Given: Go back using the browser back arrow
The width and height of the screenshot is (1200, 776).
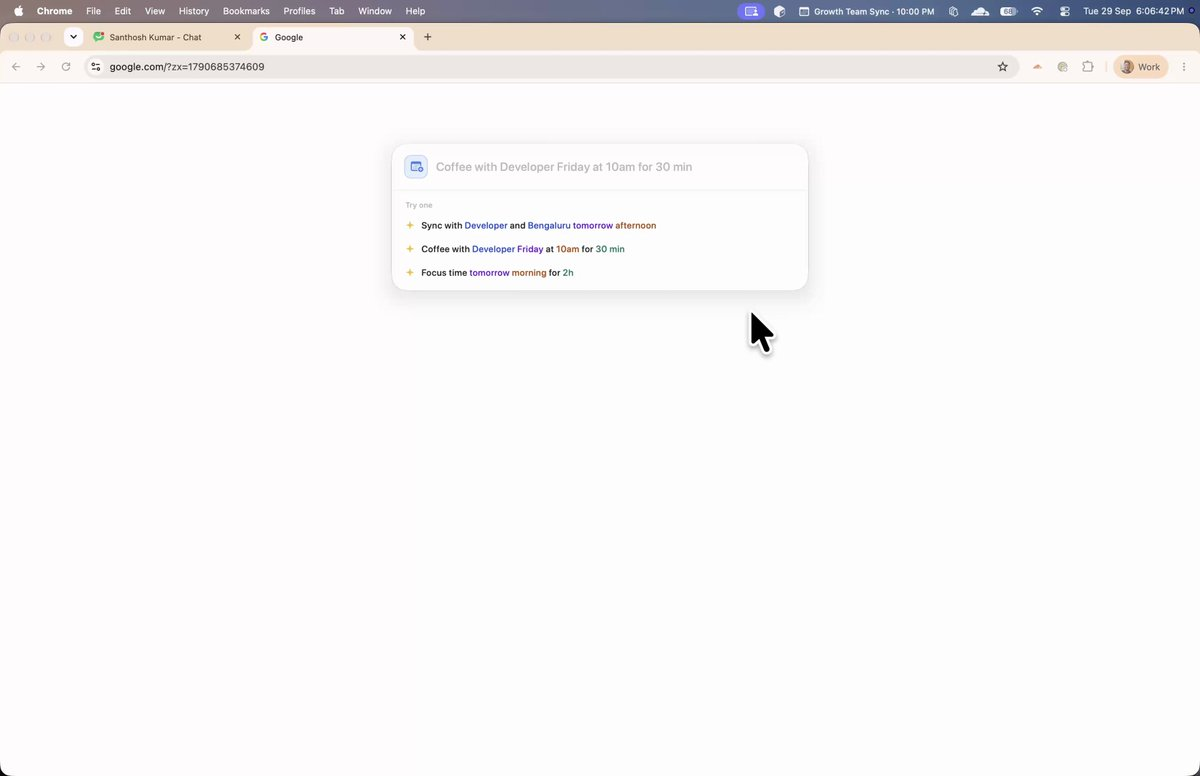Looking at the screenshot, I should (x=16, y=67).
